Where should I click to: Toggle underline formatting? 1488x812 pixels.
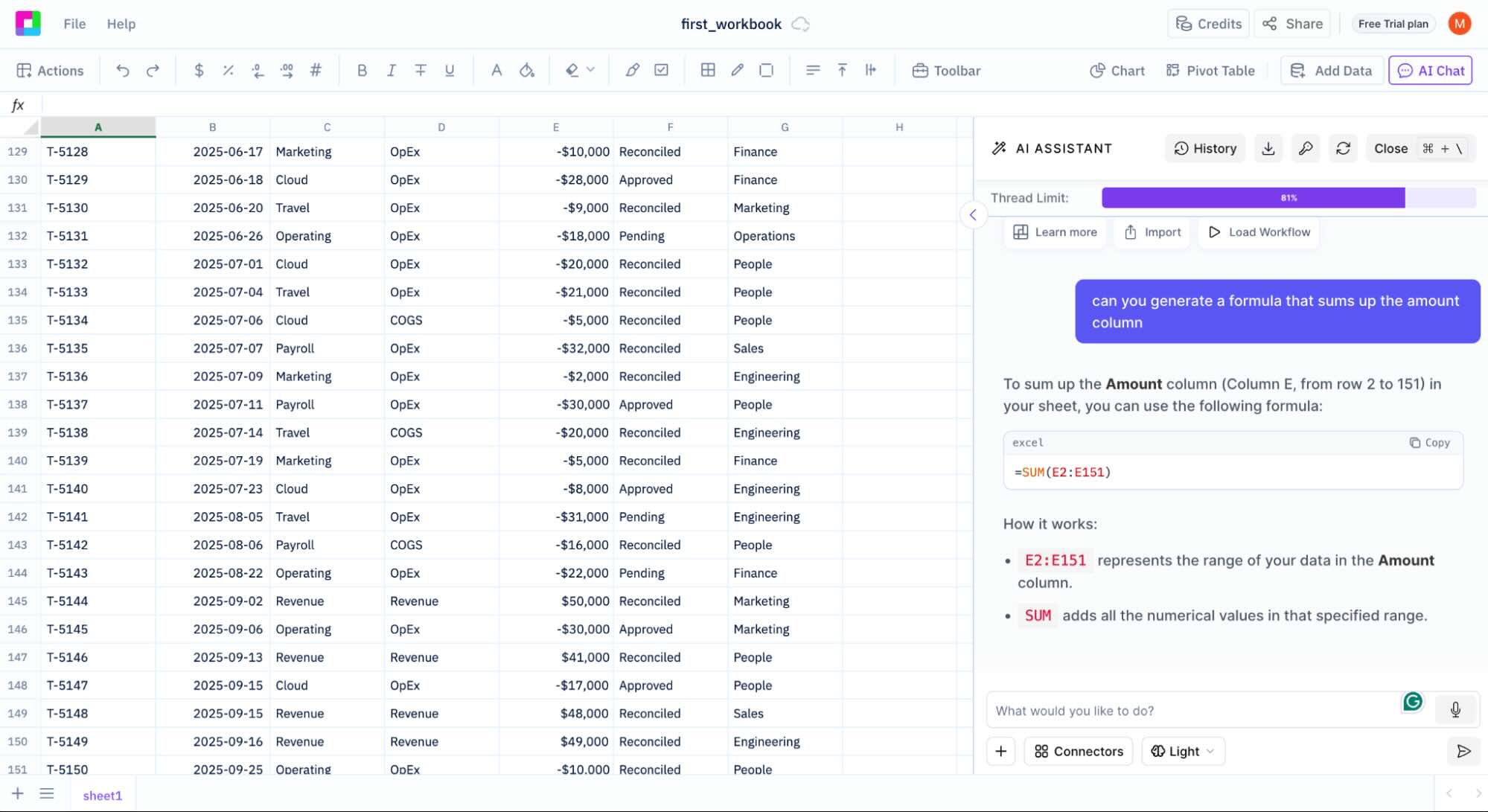pos(450,71)
